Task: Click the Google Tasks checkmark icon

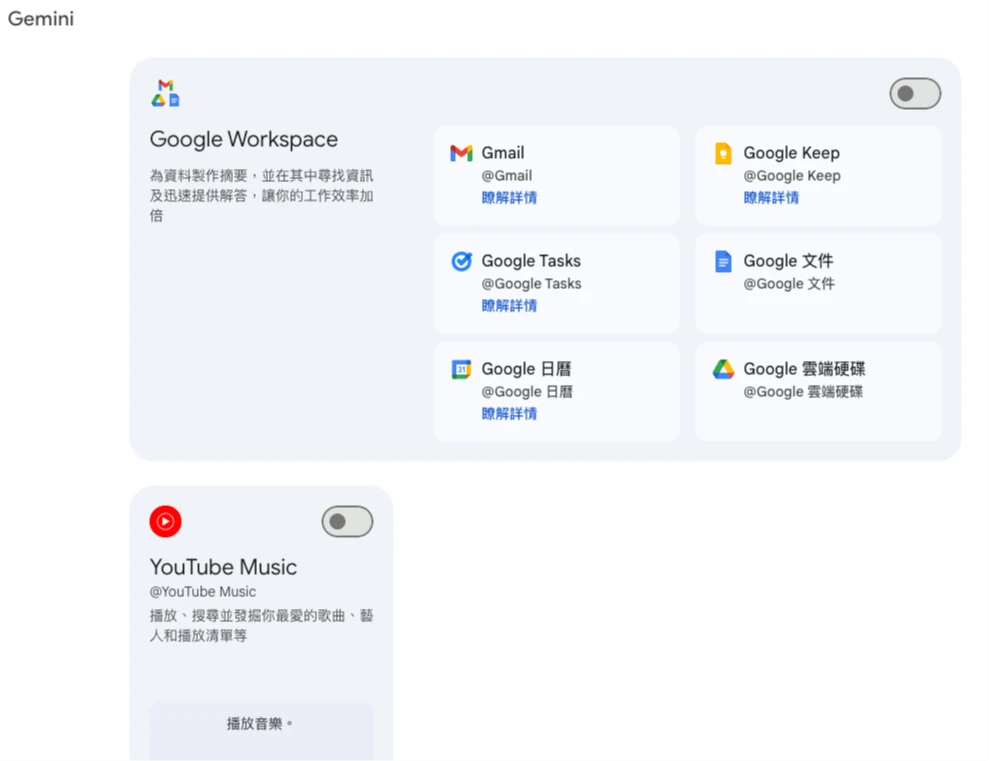Action: tap(461, 261)
